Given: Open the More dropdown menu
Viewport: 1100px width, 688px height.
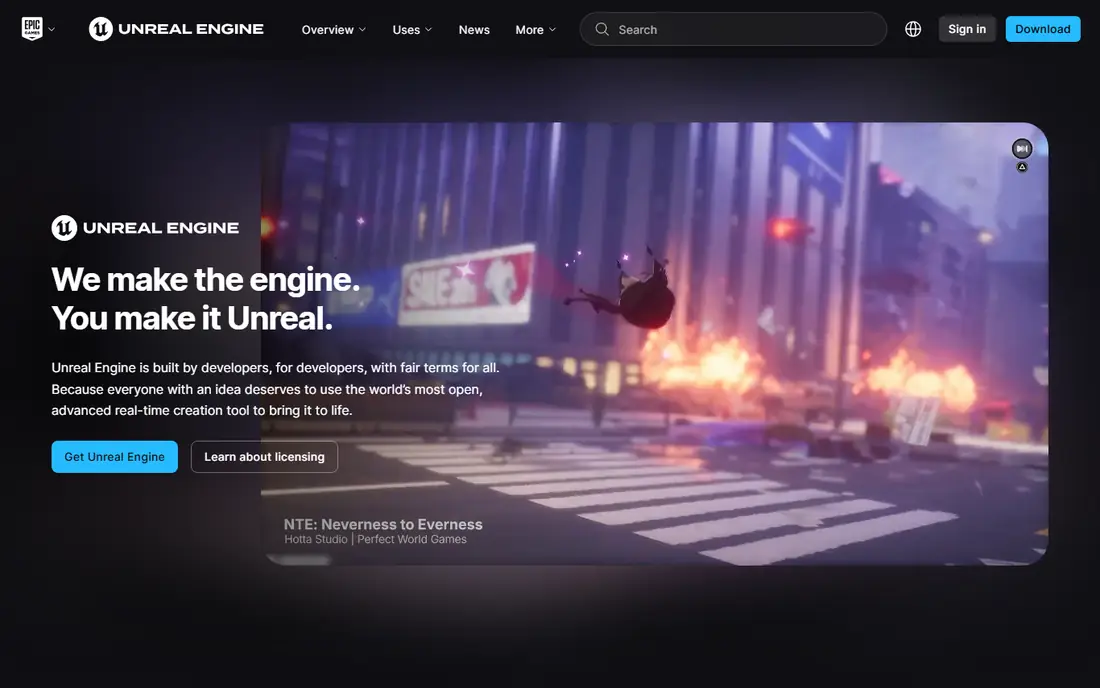Looking at the screenshot, I should (535, 29).
